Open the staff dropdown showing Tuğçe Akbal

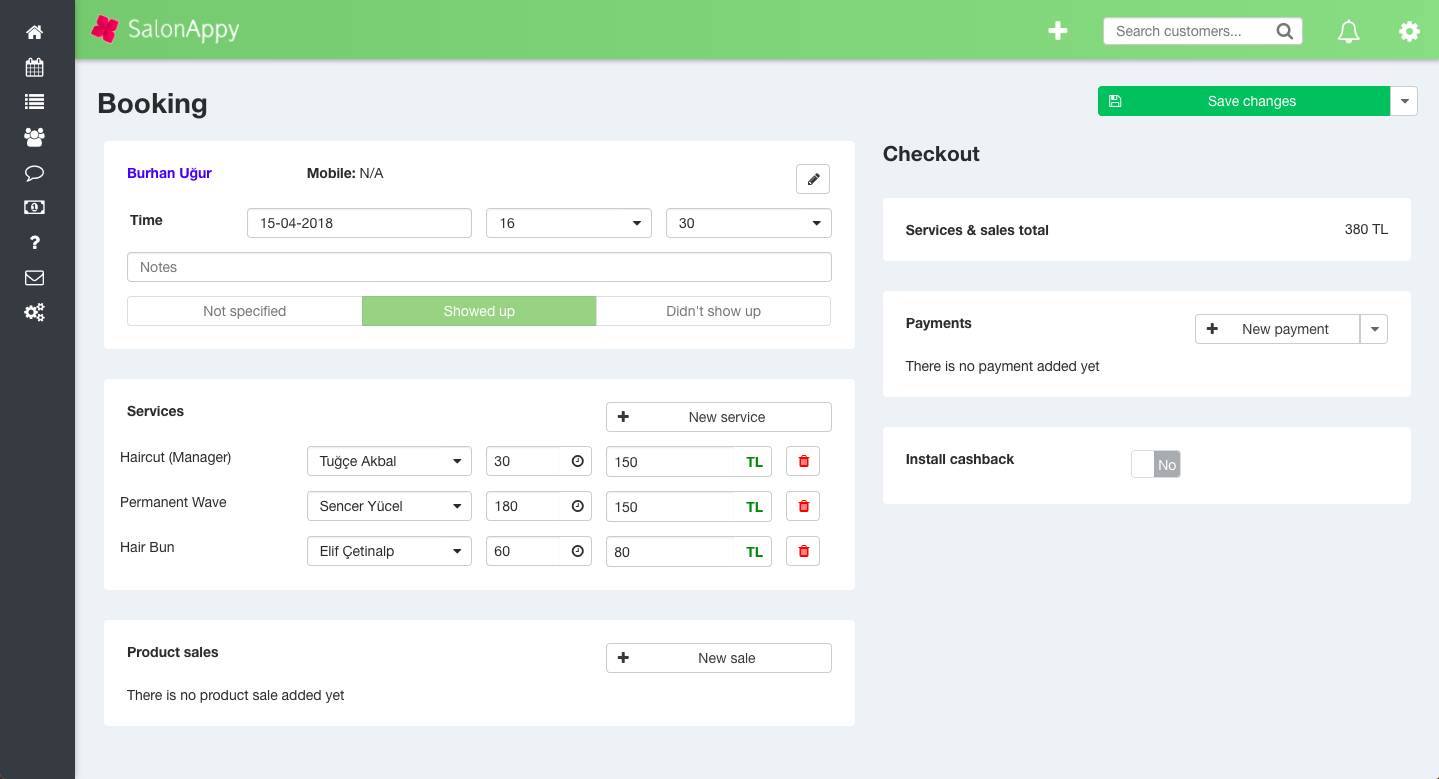click(x=388, y=461)
